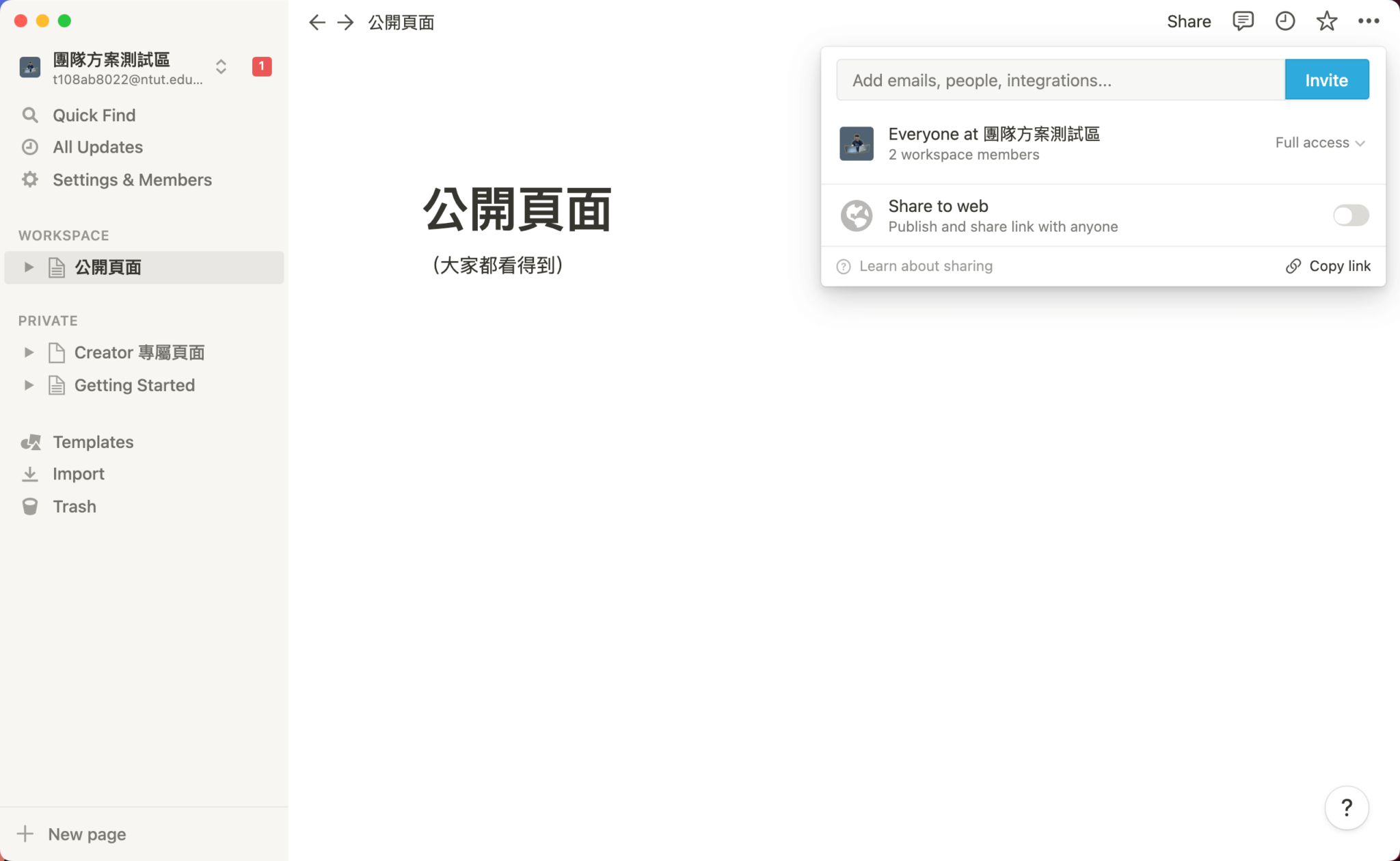The image size is (1400, 861).
Task: Favorite this page using the star icon
Action: pyautogui.click(x=1325, y=21)
